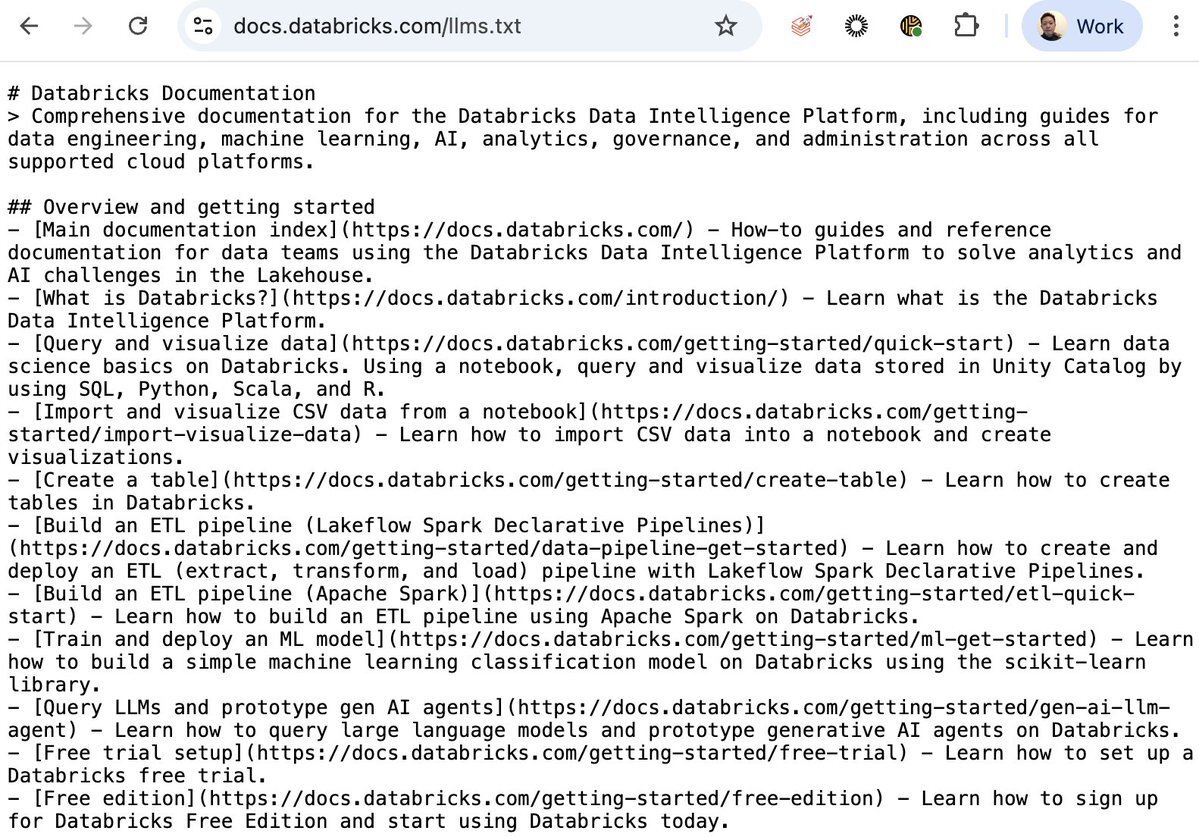Click the text 'AI challenges in the Lakehouse.'

190,275
